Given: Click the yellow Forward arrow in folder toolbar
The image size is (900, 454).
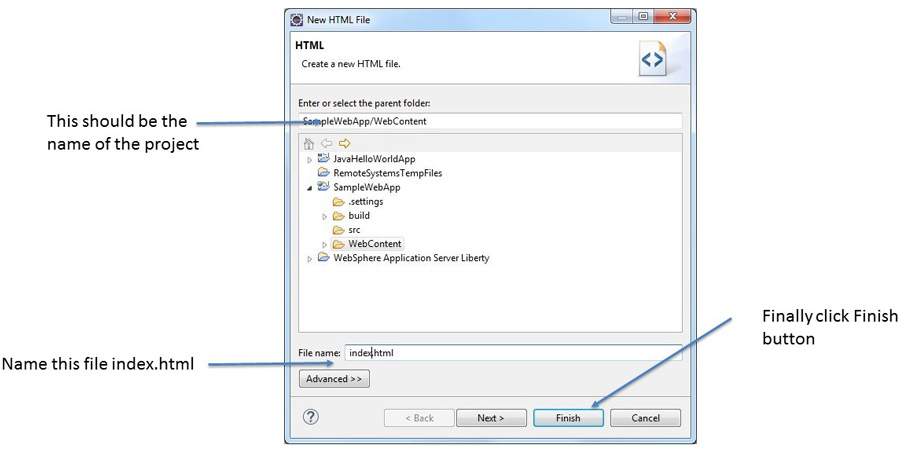Looking at the screenshot, I should point(344,143).
